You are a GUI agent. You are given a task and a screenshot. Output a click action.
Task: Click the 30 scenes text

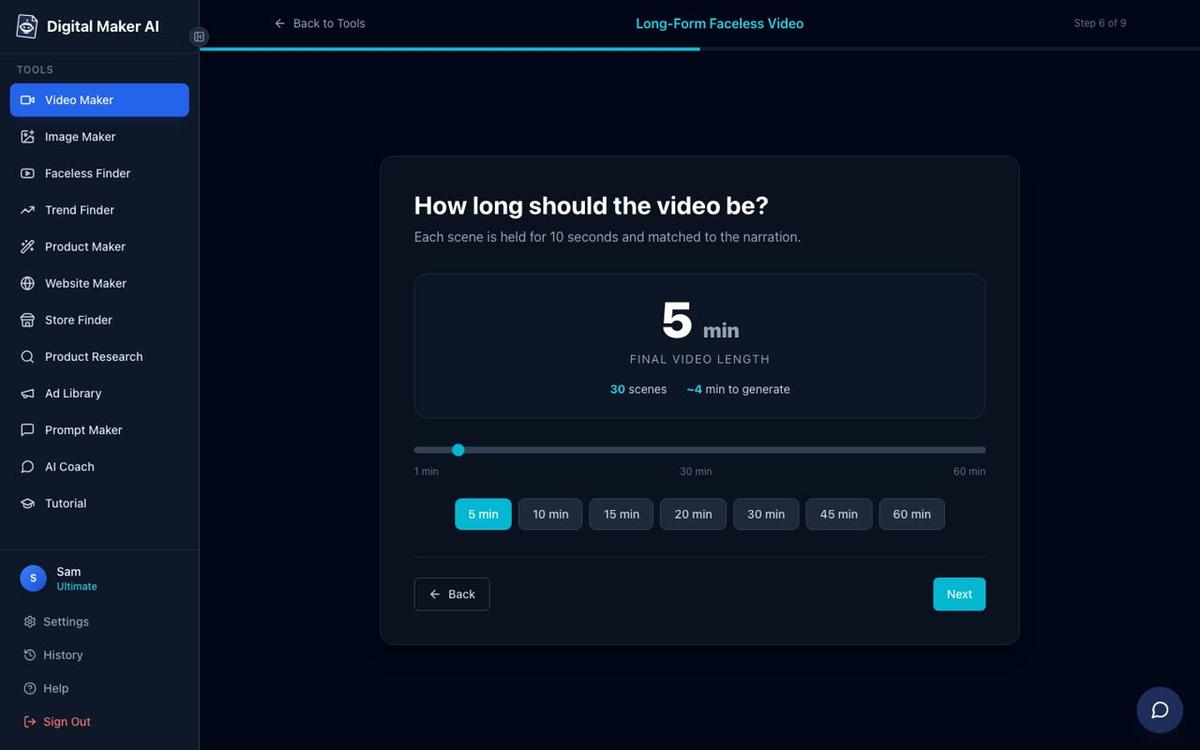(638, 389)
